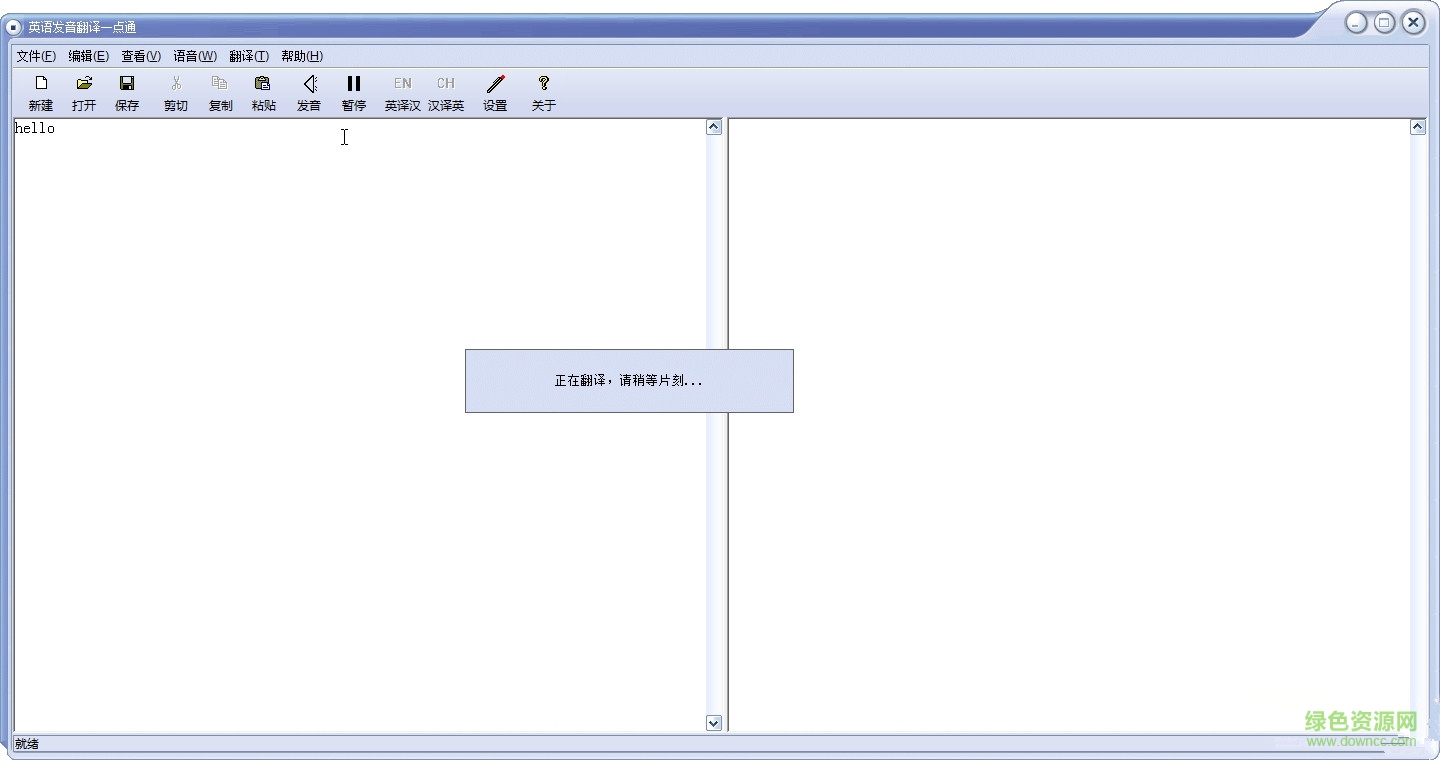
Task: Click left pane scrollbar up arrow
Action: click(x=714, y=127)
